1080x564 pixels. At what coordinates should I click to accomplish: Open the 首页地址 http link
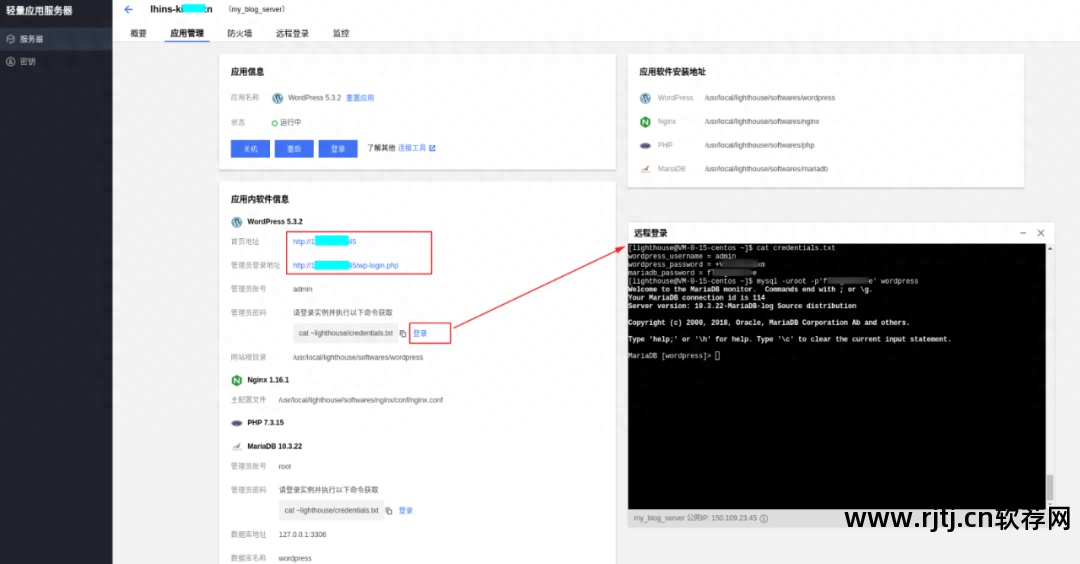tap(324, 242)
